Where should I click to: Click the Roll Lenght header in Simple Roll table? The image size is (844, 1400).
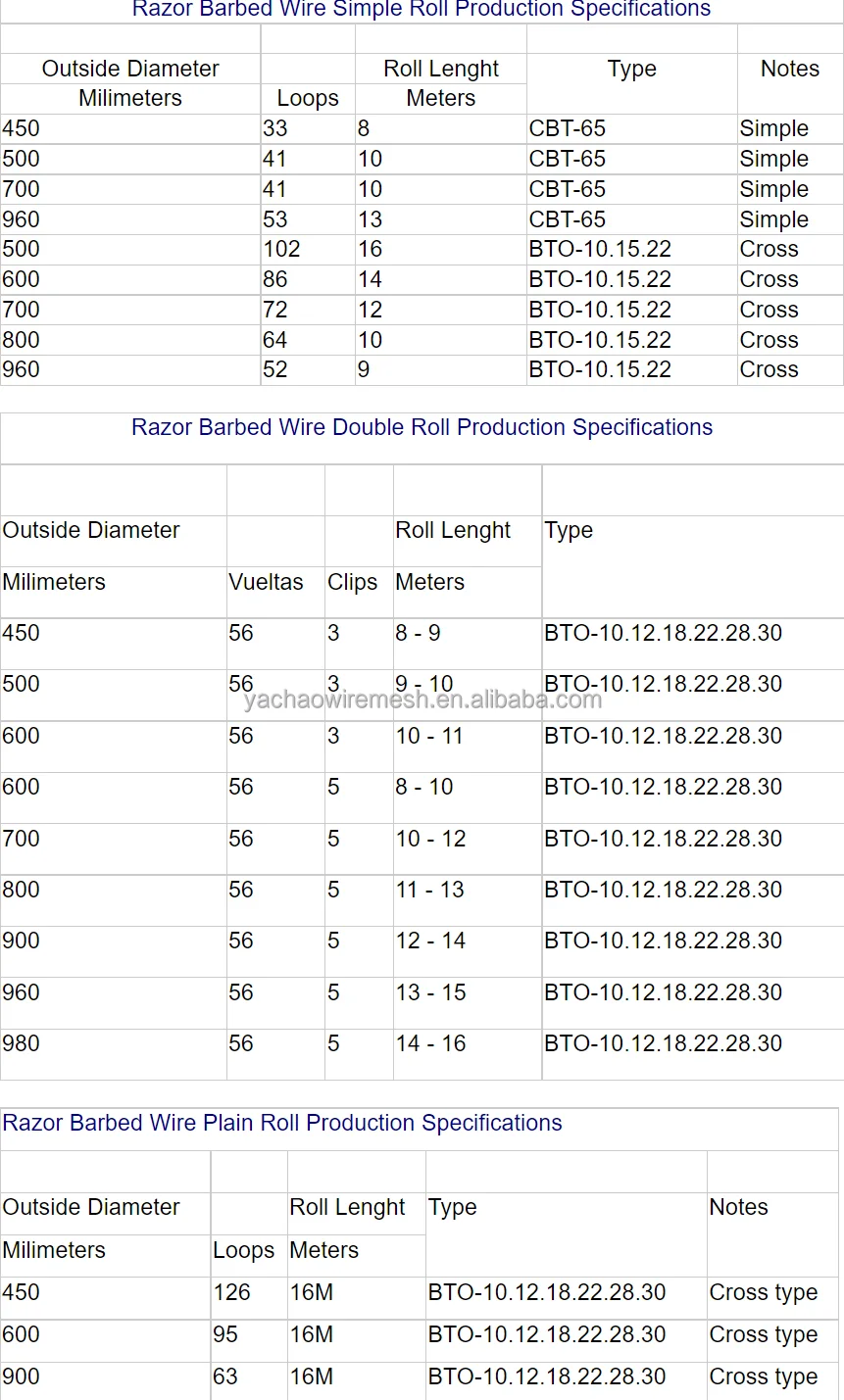[x=440, y=69]
